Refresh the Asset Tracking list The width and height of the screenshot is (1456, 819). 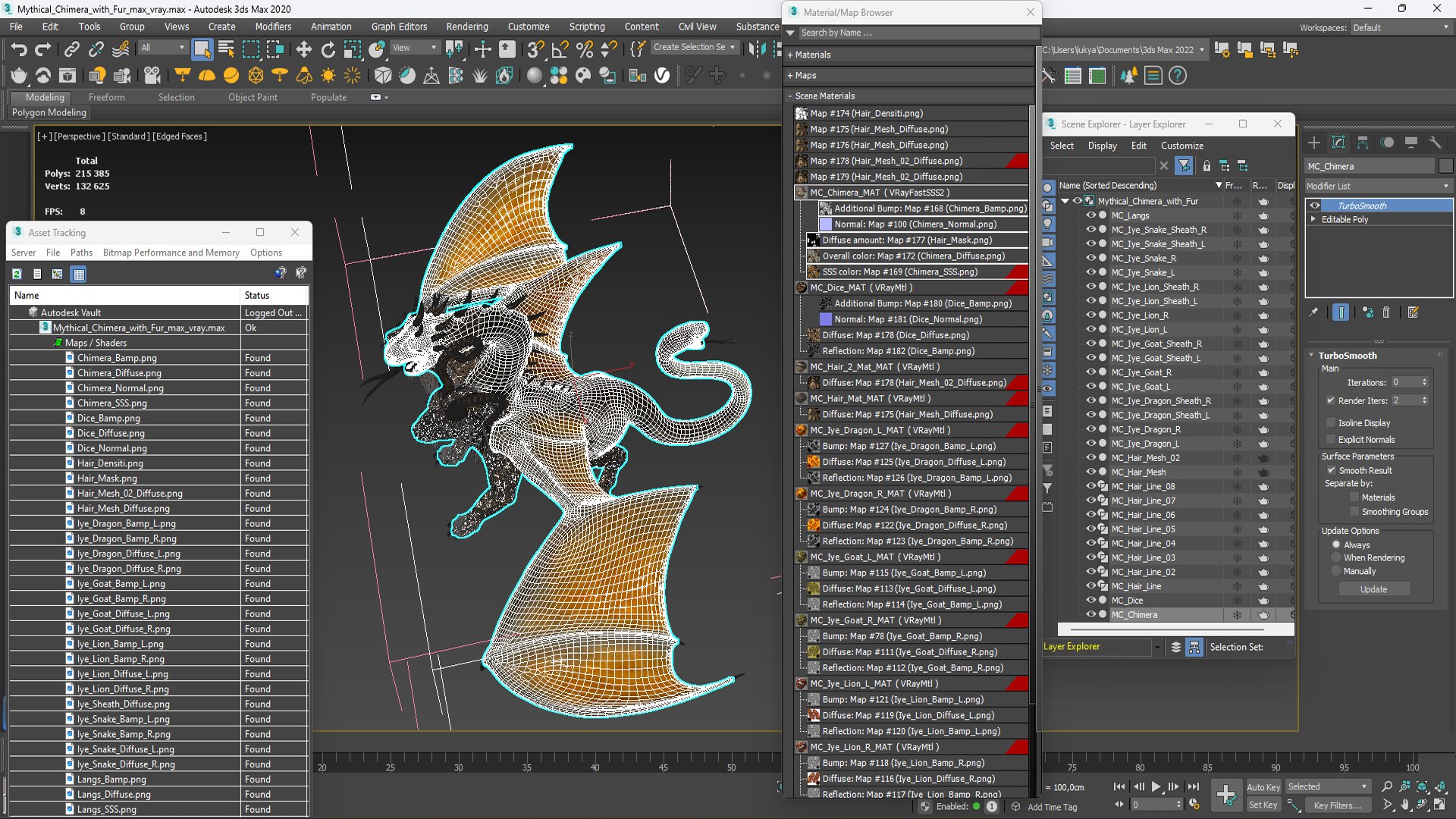pos(17,274)
